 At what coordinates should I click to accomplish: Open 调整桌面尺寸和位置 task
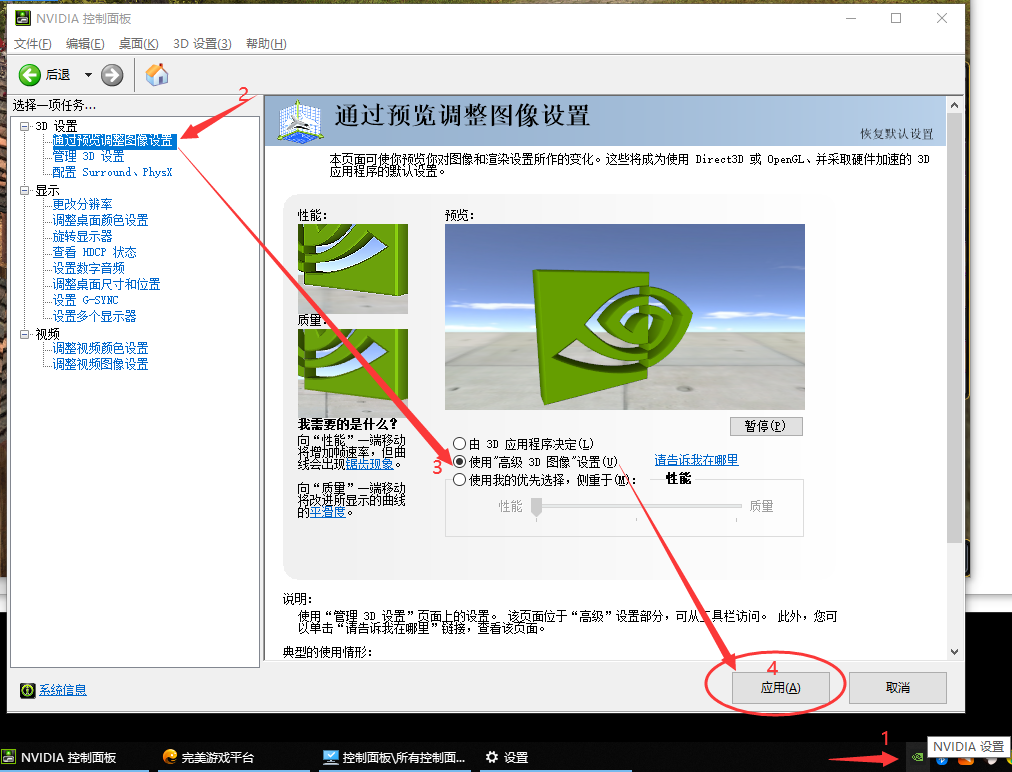coord(106,284)
